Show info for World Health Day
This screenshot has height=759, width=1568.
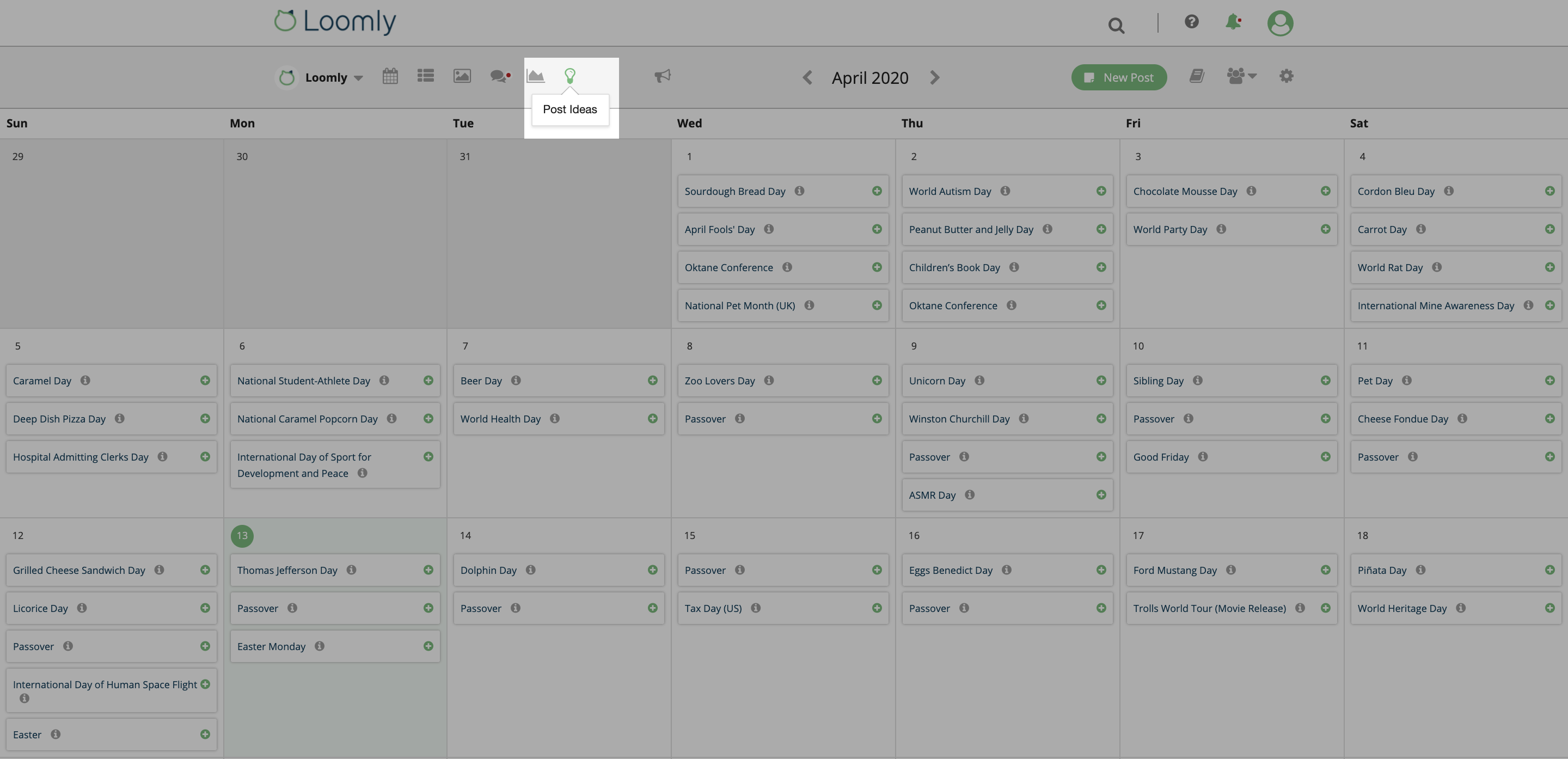click(555, 419)
